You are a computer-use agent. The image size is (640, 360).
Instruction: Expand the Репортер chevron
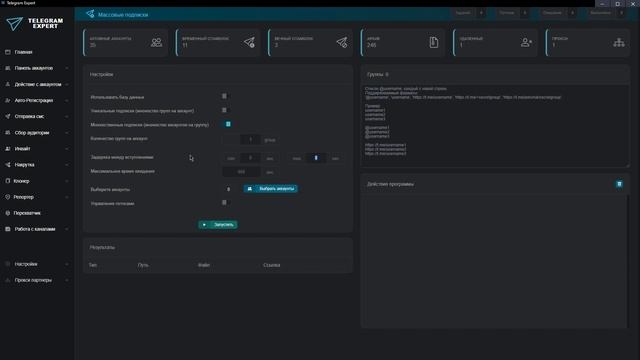tap(67, 197)
